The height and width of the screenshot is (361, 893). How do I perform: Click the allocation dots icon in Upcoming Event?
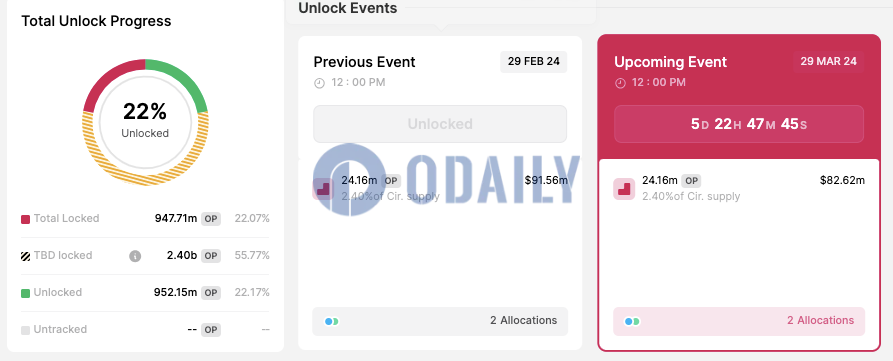pos(632,321)
